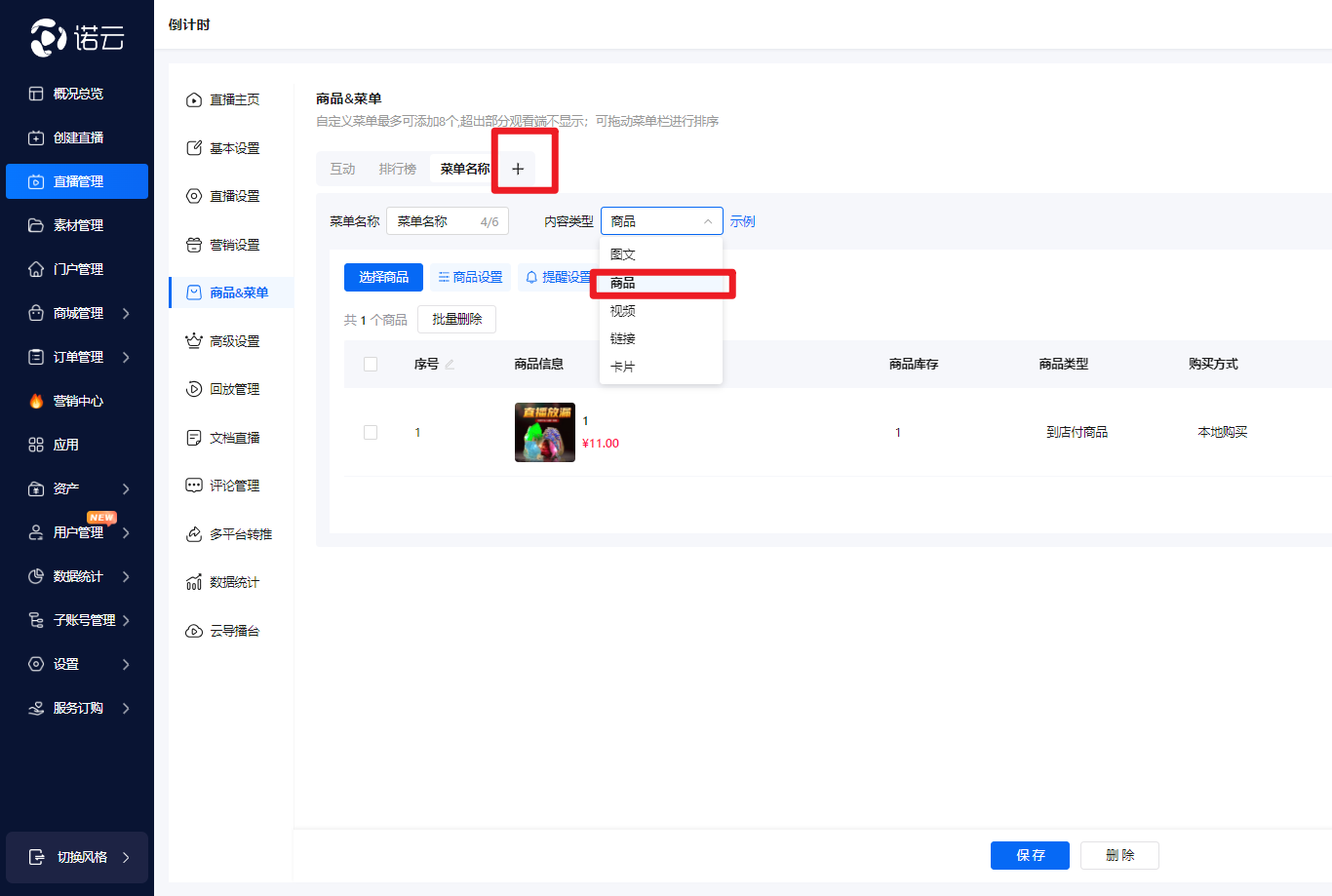Click the product thumbnail image

(x=544, y=432)
